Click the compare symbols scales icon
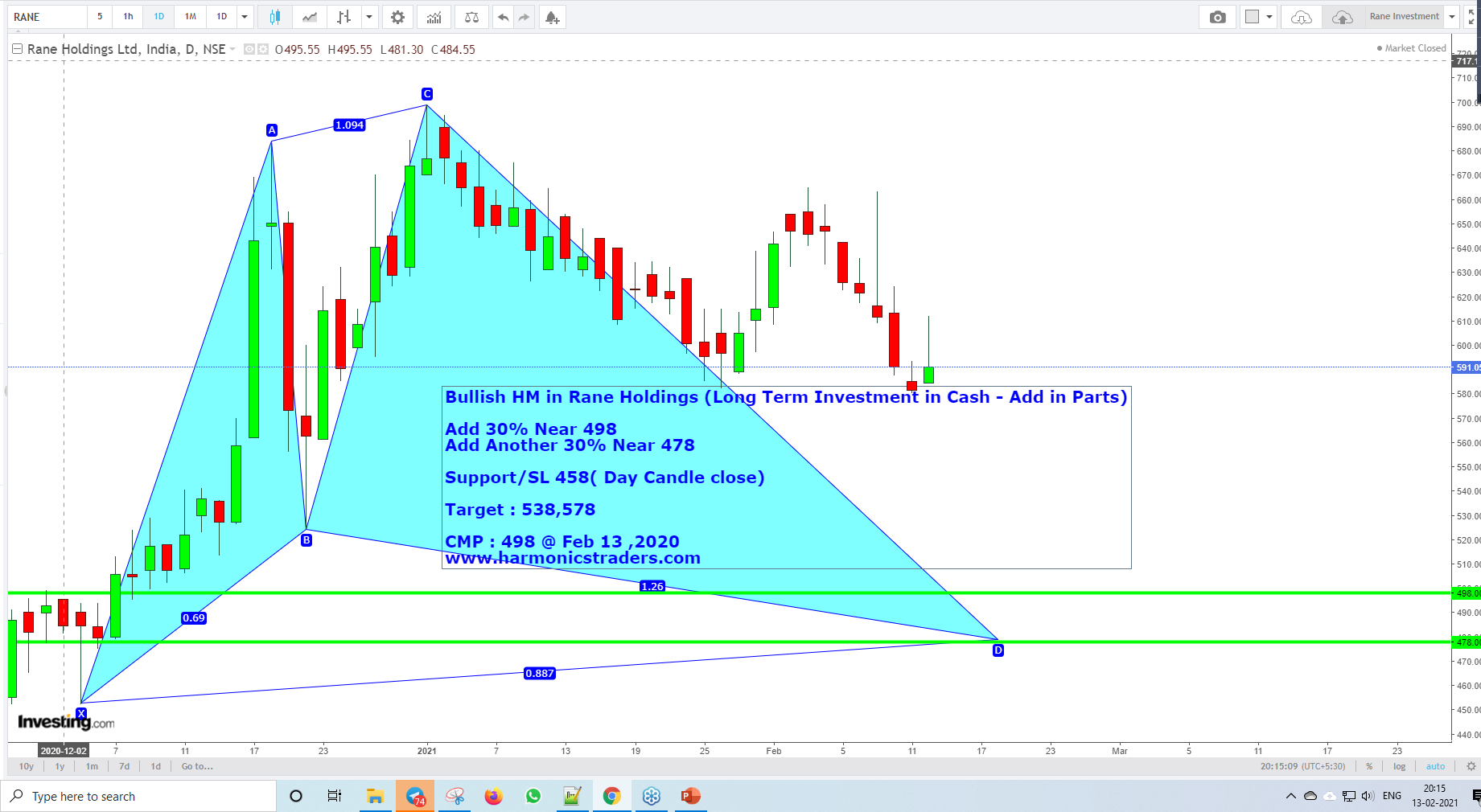 471,17
